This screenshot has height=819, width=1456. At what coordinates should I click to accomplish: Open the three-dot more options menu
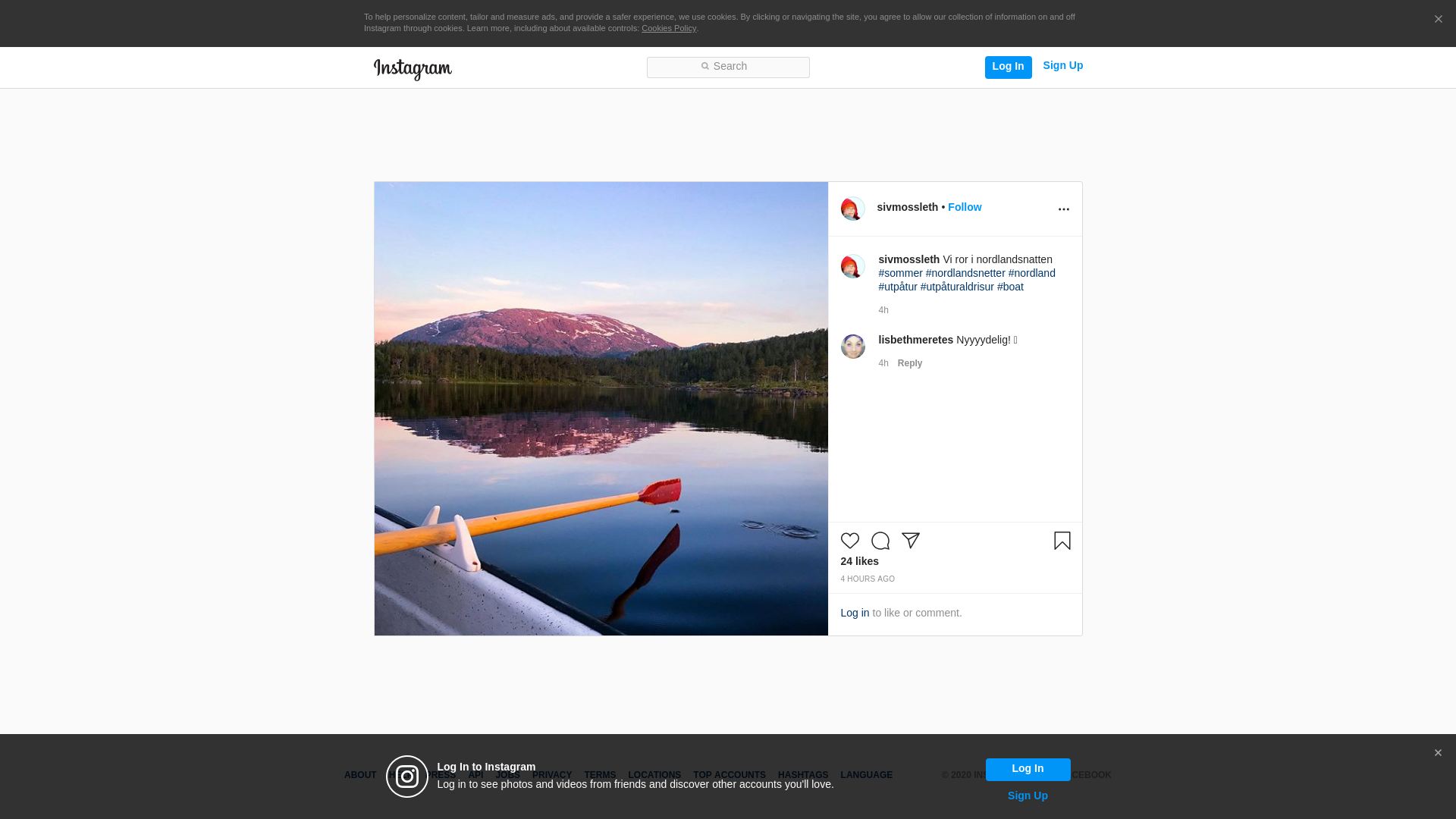tap(1063, 209)
